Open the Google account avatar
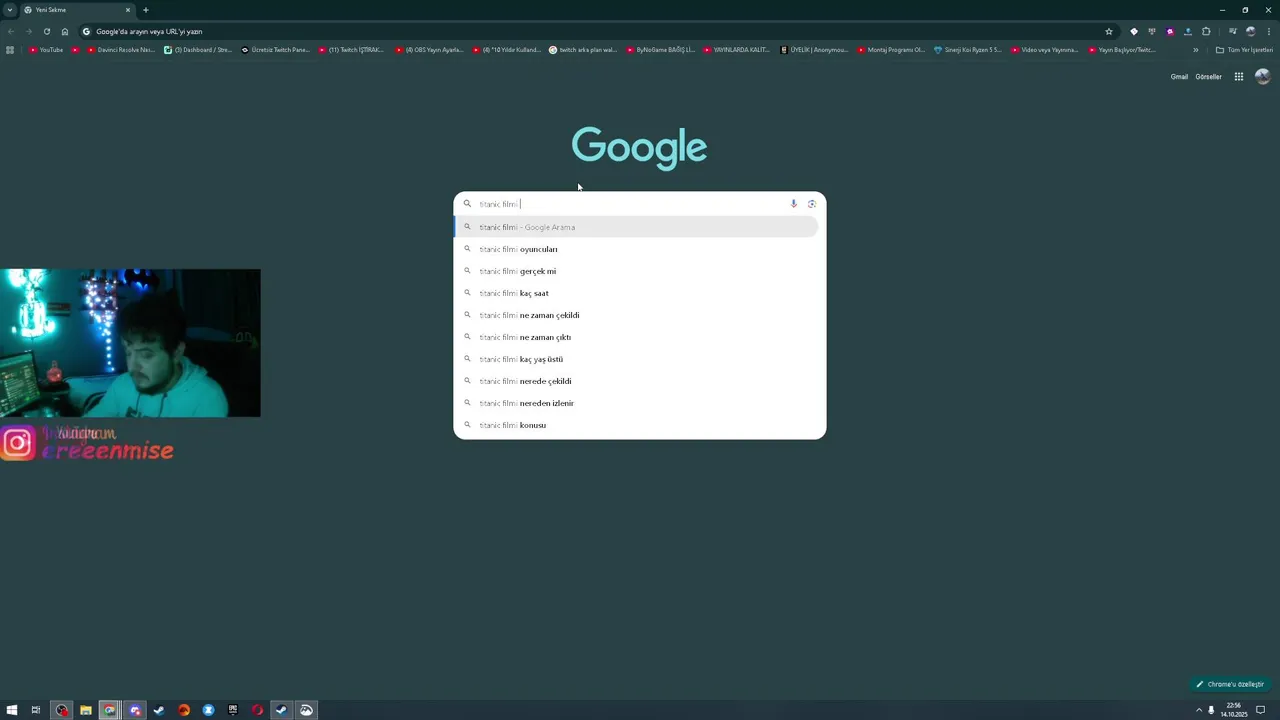The height and width of the screenshot is (720, 1280). point(1262,77)
